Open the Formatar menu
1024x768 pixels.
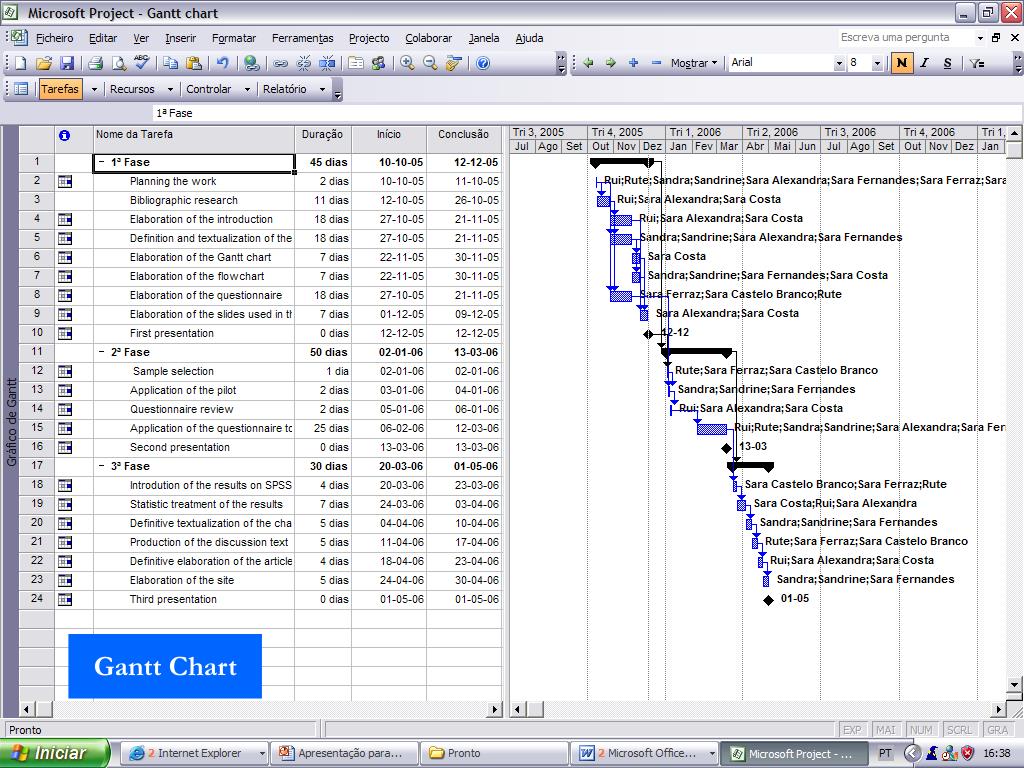coord(234,38)
